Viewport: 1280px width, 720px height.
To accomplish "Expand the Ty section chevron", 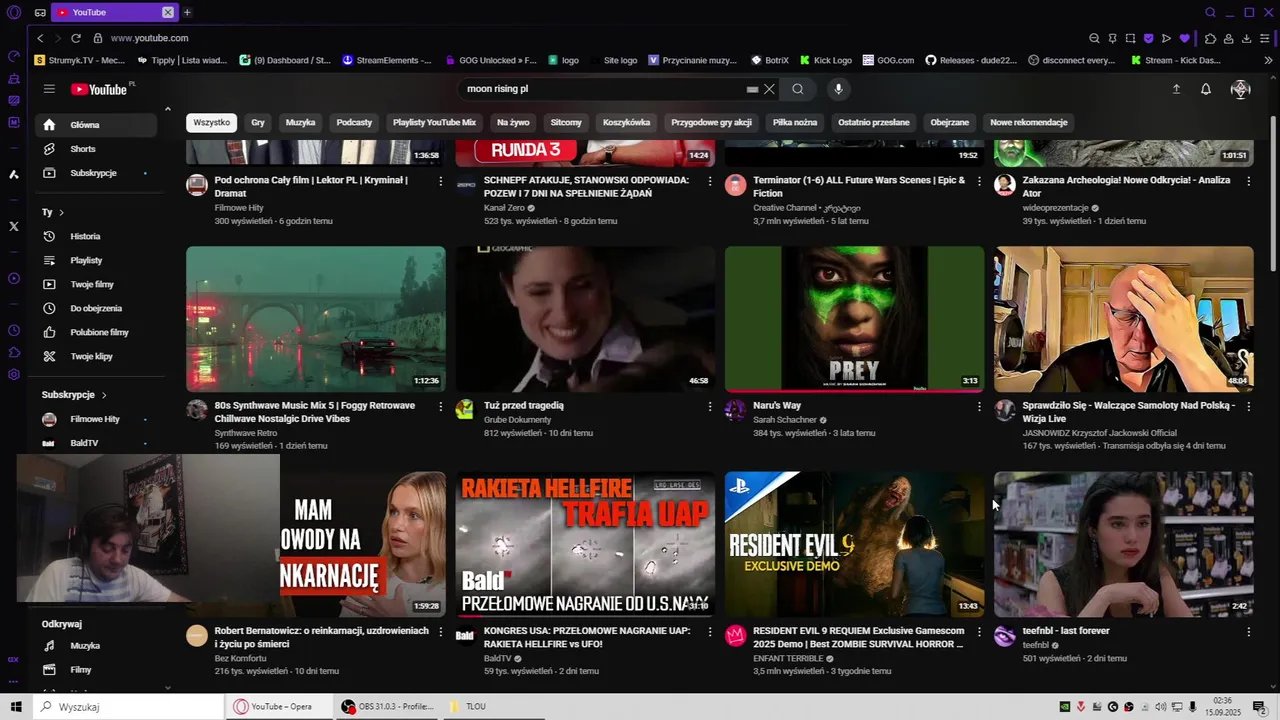I will pyautogui.click(x=61, y=212).
